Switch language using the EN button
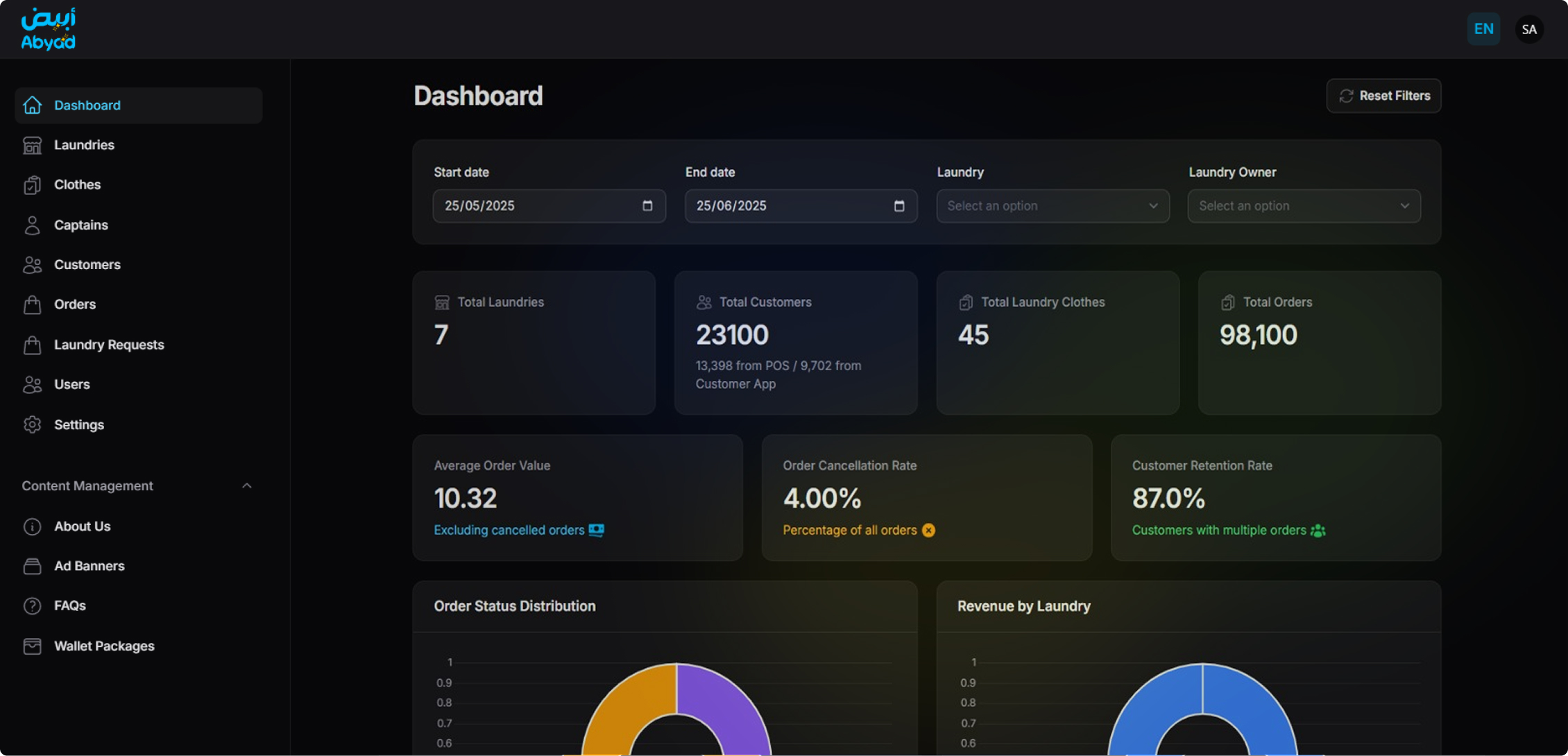The image size is (1568, 756). [x=1483, y=29]
